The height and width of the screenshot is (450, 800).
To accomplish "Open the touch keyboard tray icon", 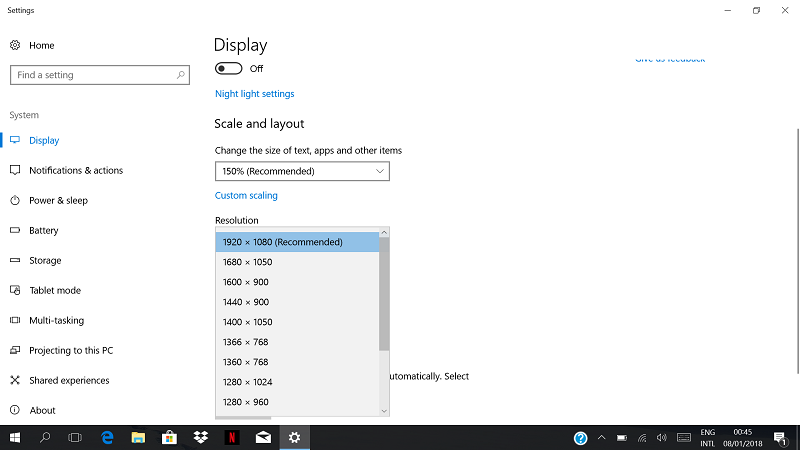I will pyautogui.click(x=684, y=438).
